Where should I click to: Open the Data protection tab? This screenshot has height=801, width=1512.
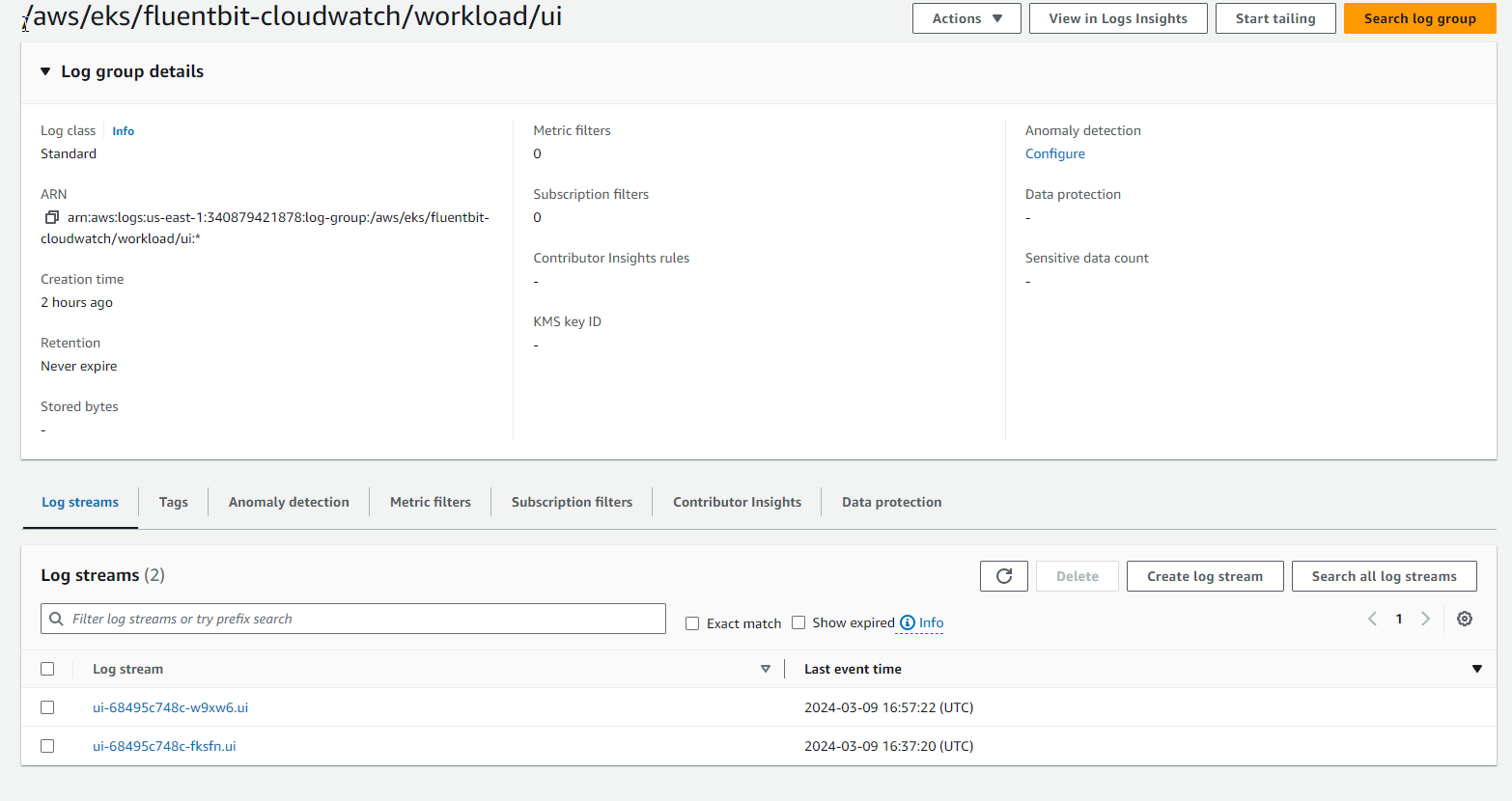pos(891,502)
